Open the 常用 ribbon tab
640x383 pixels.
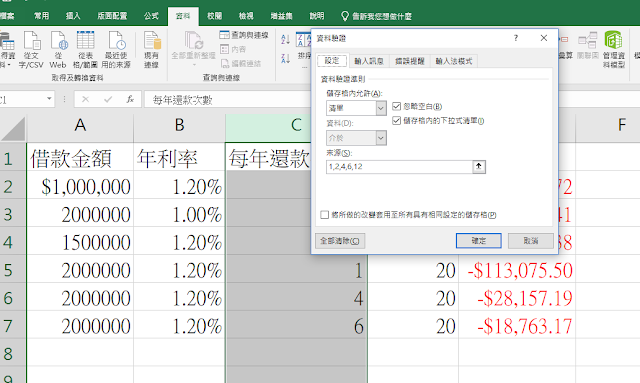pyautogui.click(x=41, y=16)
